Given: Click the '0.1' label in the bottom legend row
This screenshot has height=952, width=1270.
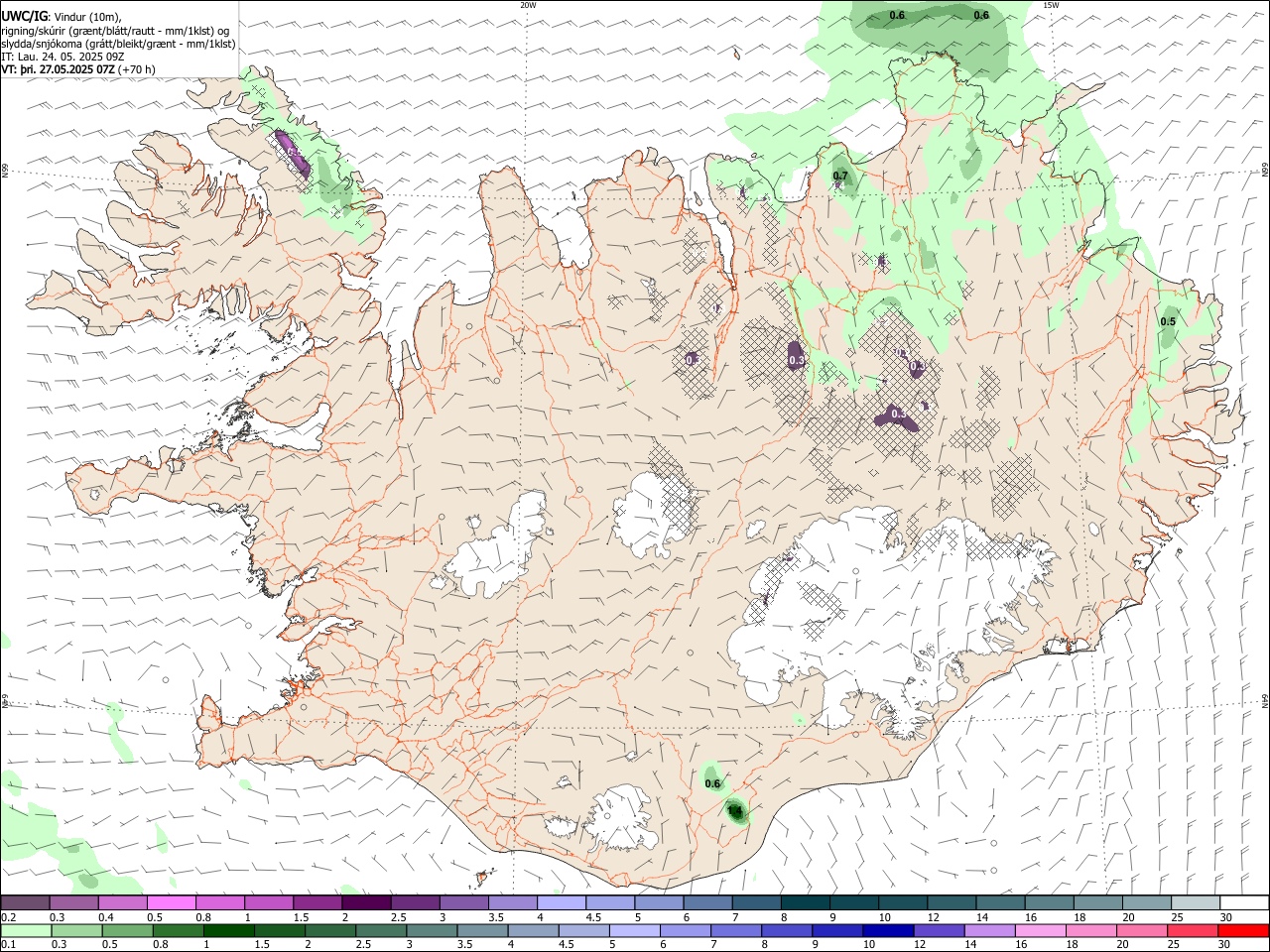Looking at the screenshot, I should (8, 945).
